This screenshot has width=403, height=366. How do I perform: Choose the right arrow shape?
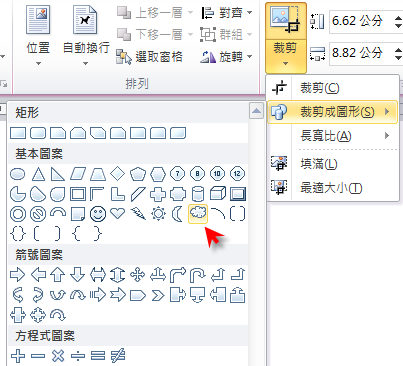pyautogui.click(x=18, y=275)
